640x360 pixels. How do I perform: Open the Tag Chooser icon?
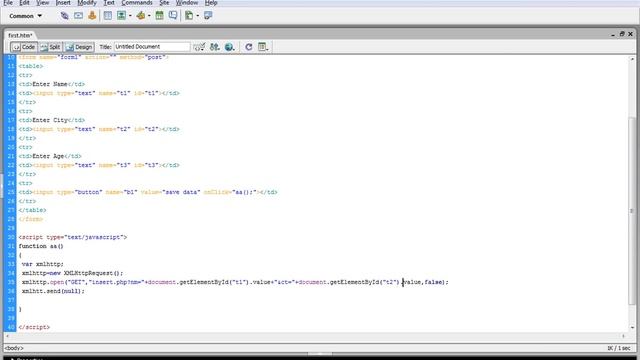tap(208, 16)
